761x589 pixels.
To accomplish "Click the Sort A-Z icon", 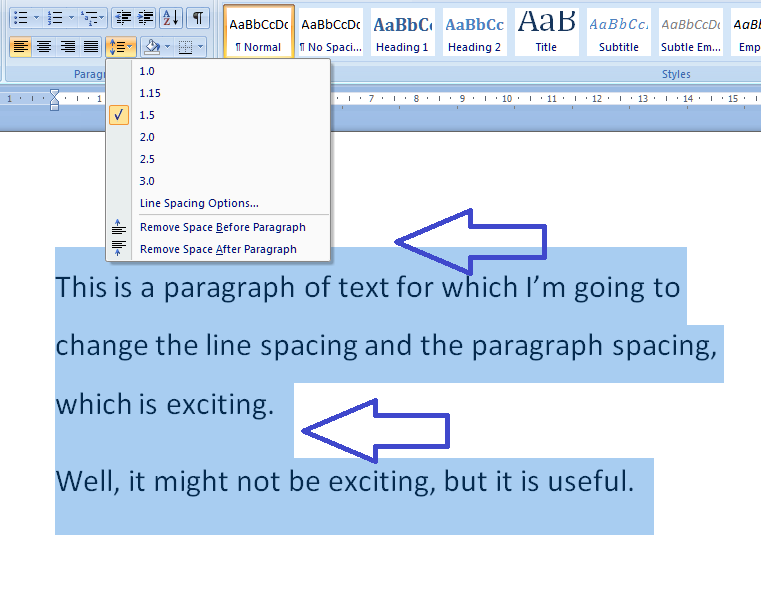I will 171,18.
